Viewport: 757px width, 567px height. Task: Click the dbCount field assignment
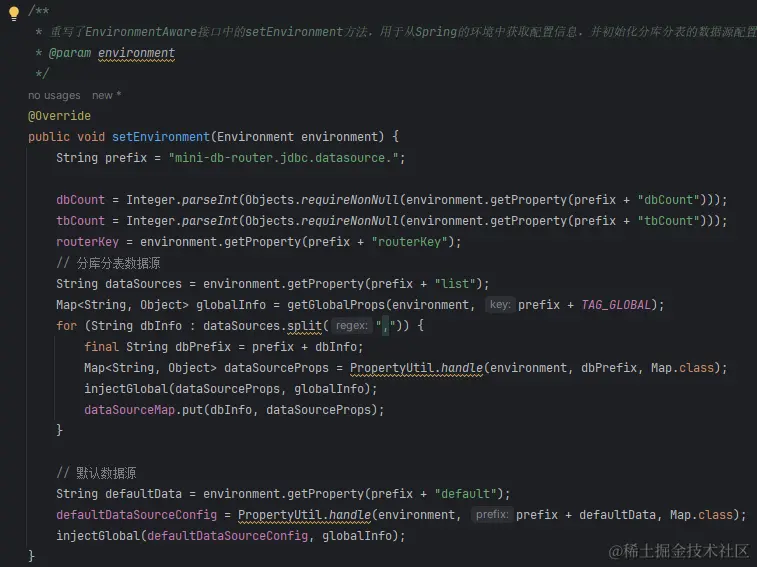pos(80,200)
